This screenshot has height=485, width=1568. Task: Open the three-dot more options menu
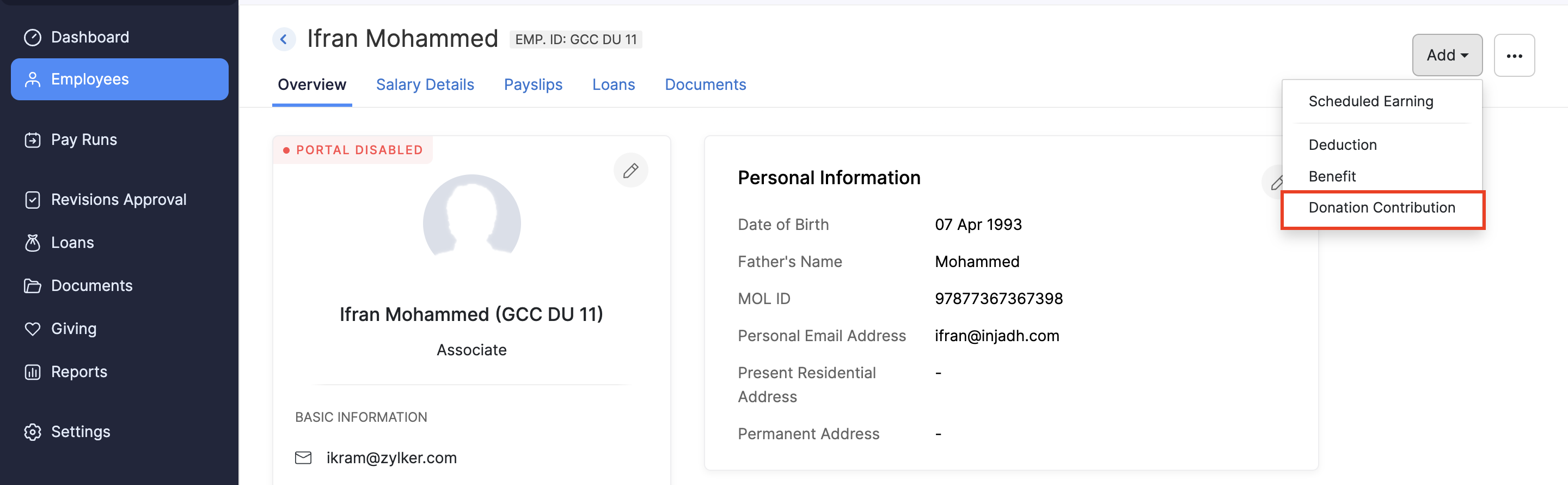[x=1514, y=56]
